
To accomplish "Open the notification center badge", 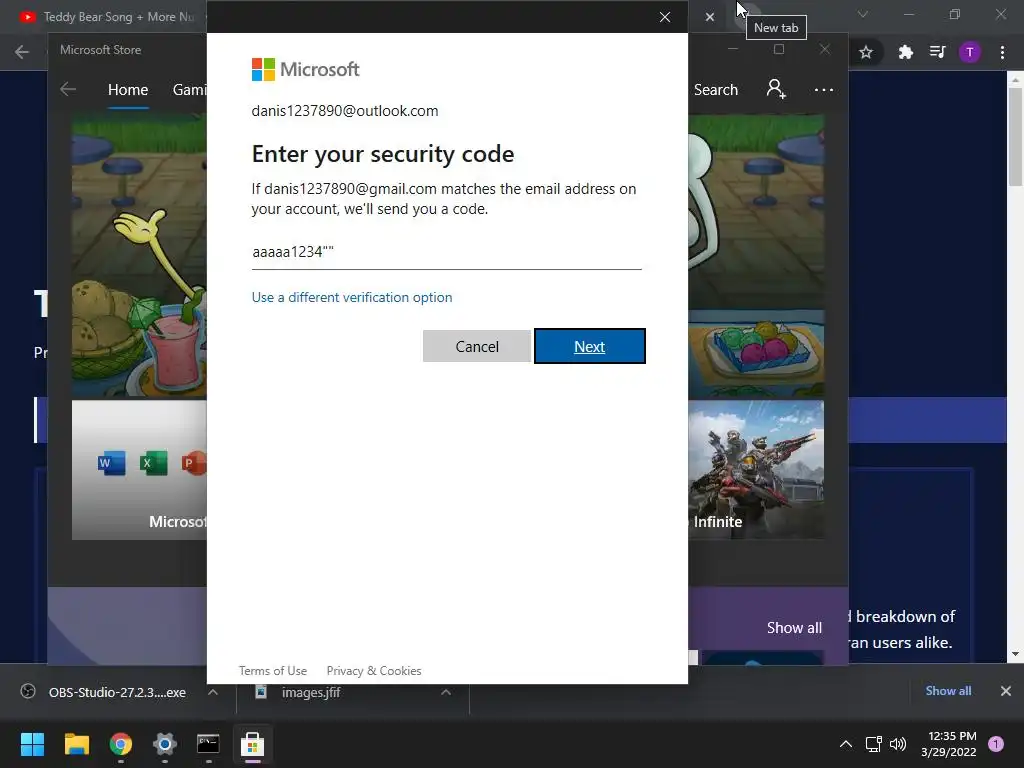I will pyautogui.click(x=996, y=743).
